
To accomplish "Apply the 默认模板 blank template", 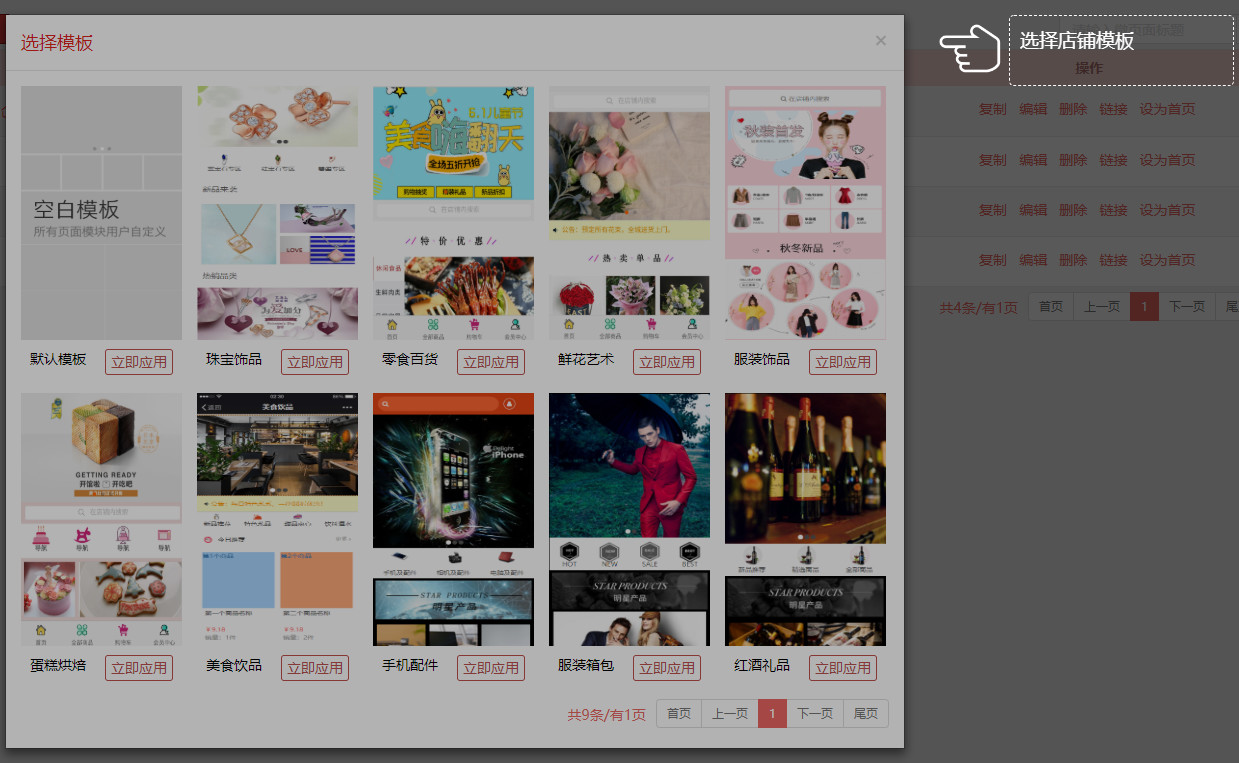I will coord(139,362).
